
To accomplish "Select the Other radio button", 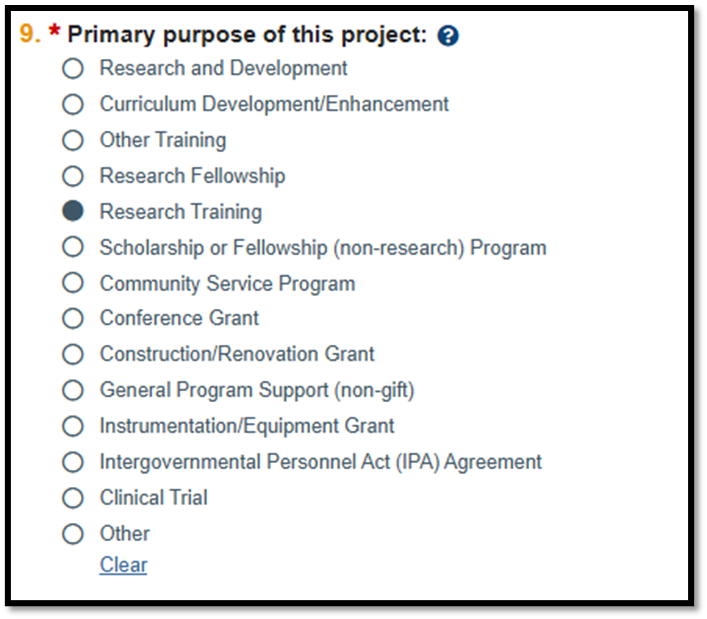I will point(73,534).
